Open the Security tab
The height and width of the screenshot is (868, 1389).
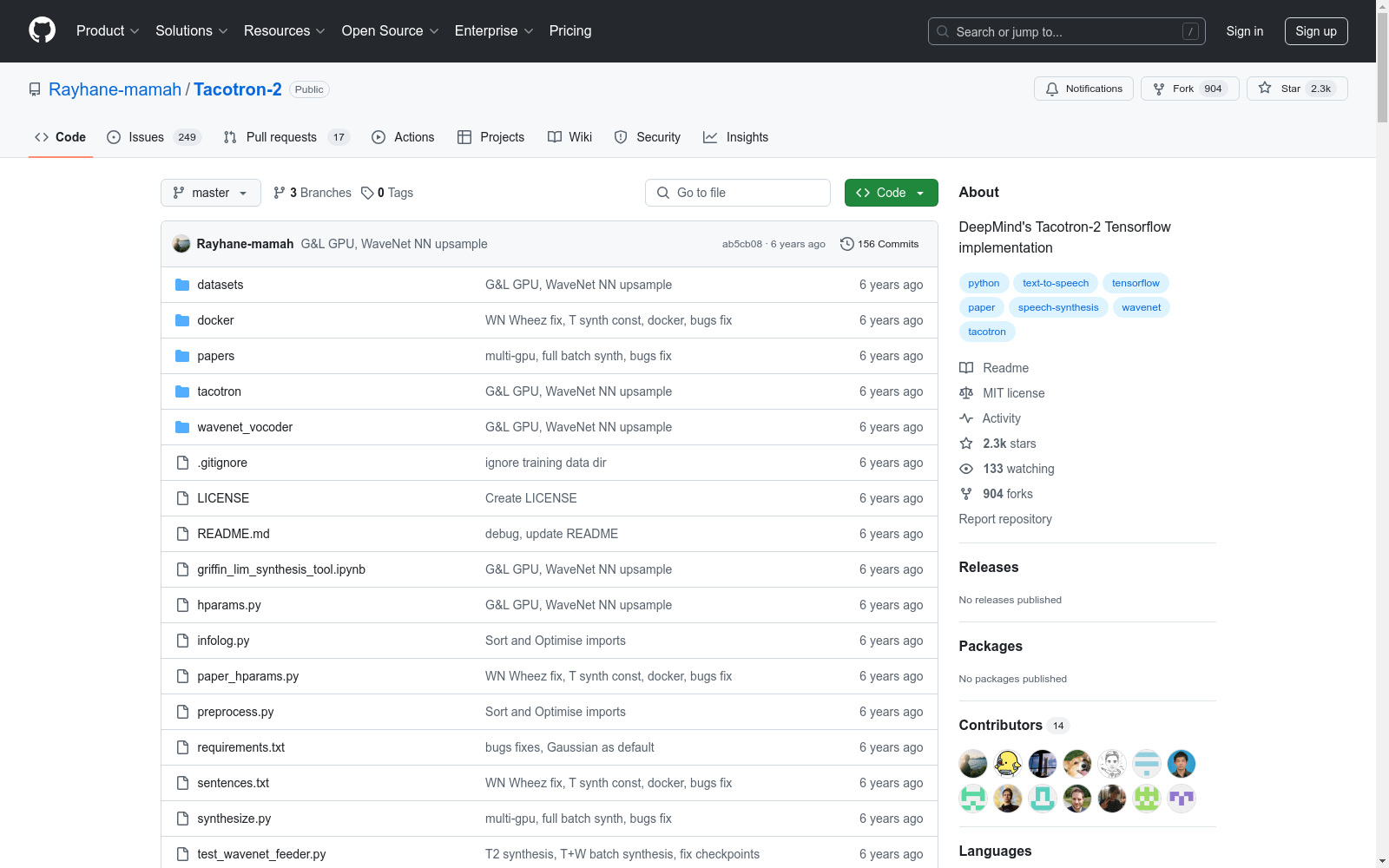tap(648, 137)
